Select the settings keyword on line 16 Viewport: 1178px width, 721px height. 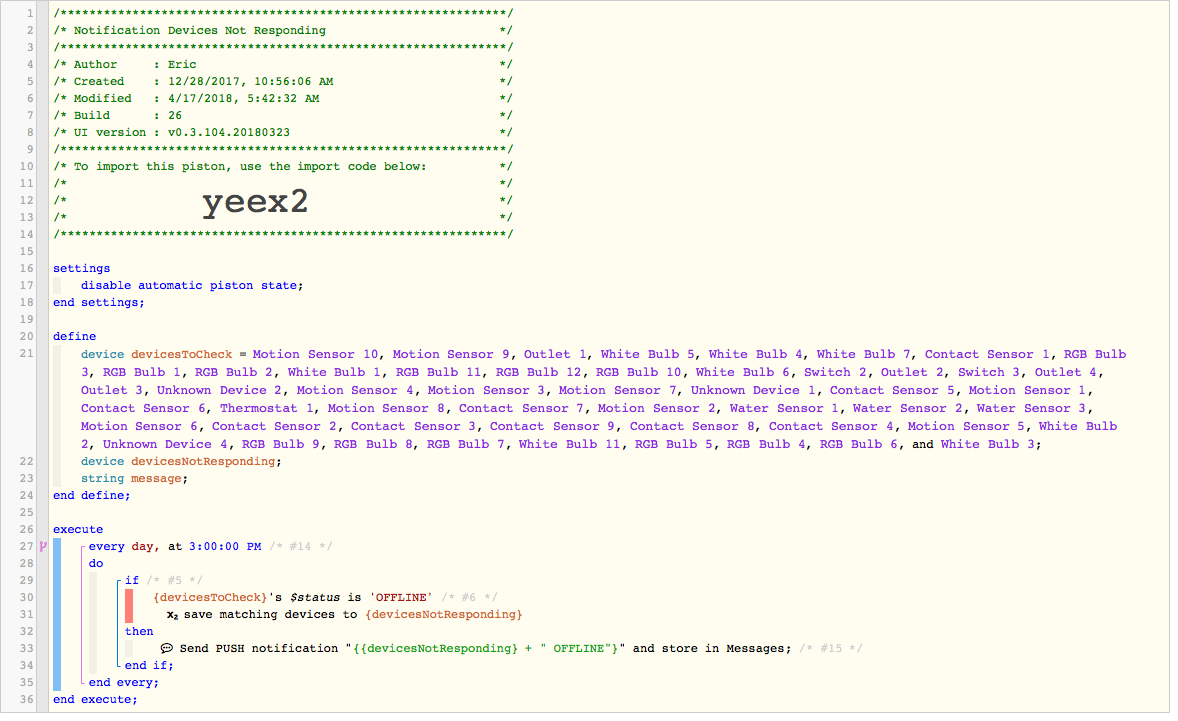pyautogui.click(x=81, y=268)
